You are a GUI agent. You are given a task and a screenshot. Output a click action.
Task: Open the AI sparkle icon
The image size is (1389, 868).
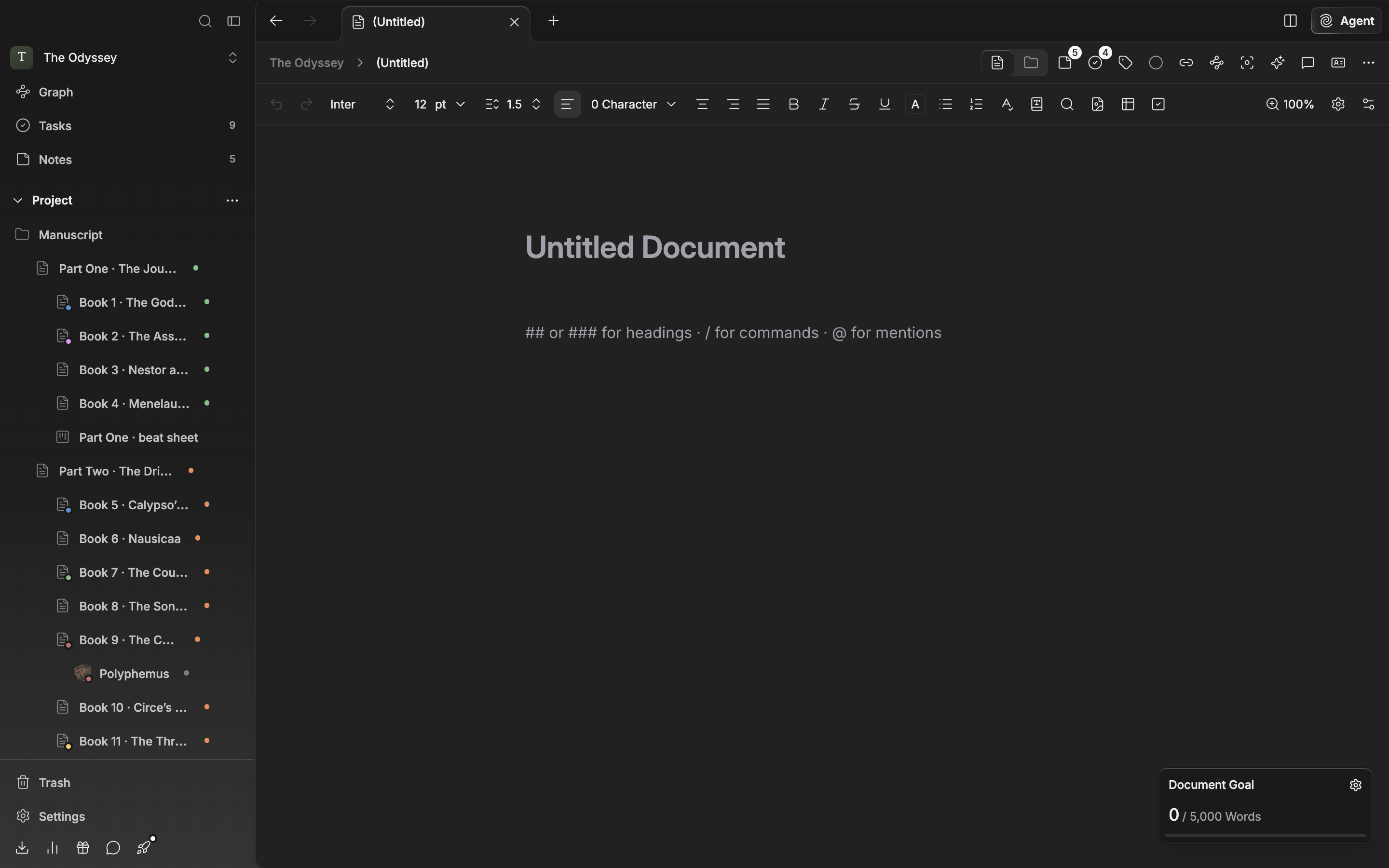click(x=1278, y=63)
